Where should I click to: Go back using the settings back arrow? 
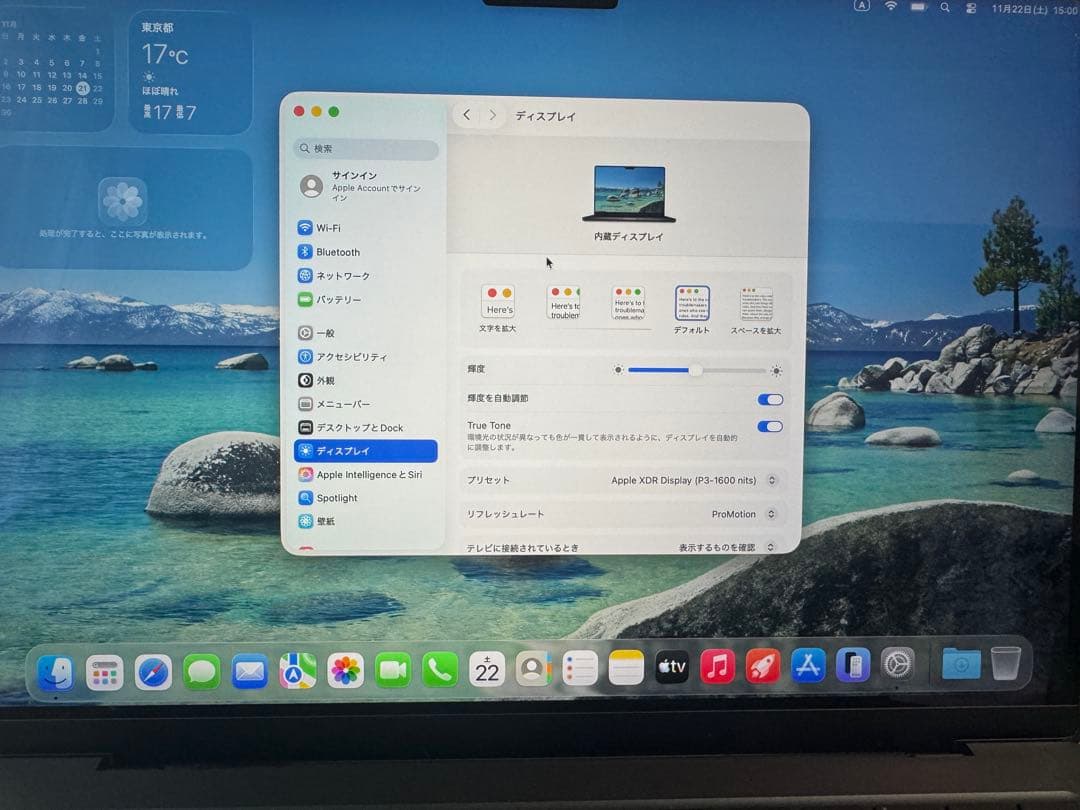[466, 114]
